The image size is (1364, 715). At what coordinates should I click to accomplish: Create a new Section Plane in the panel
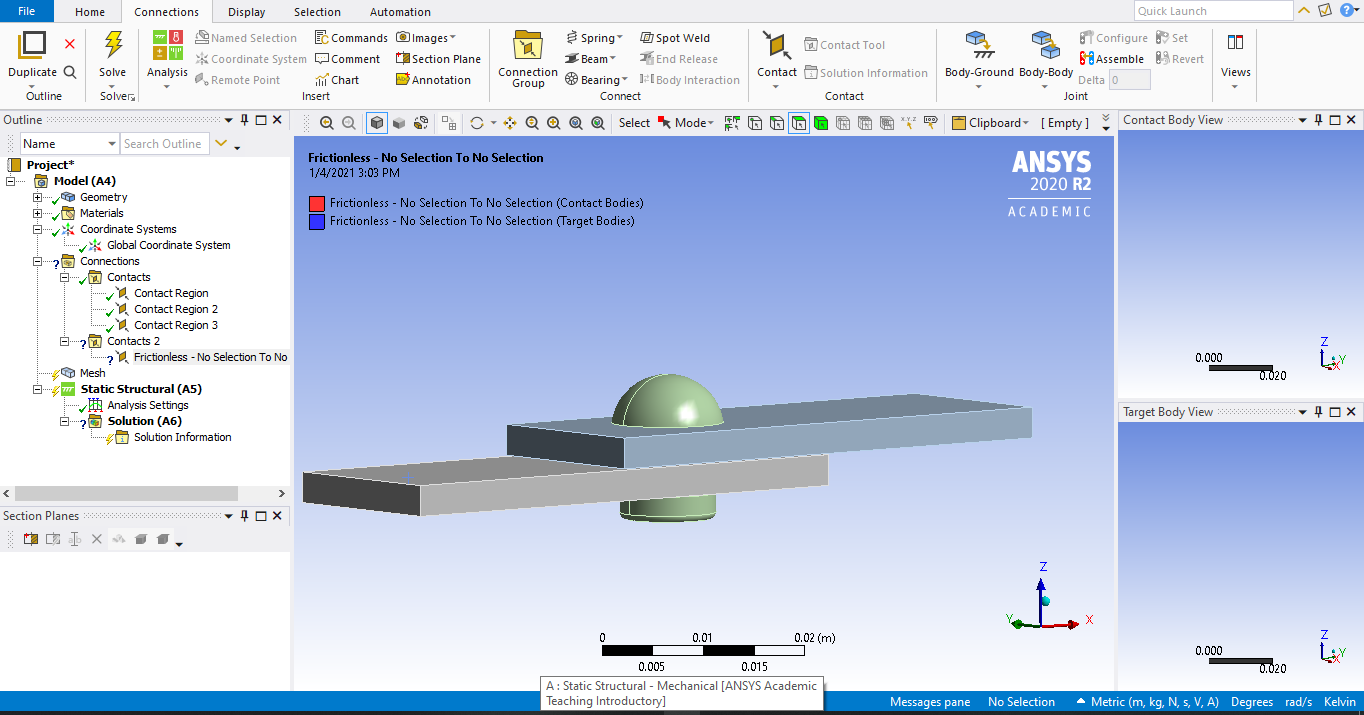click(31, 538)
